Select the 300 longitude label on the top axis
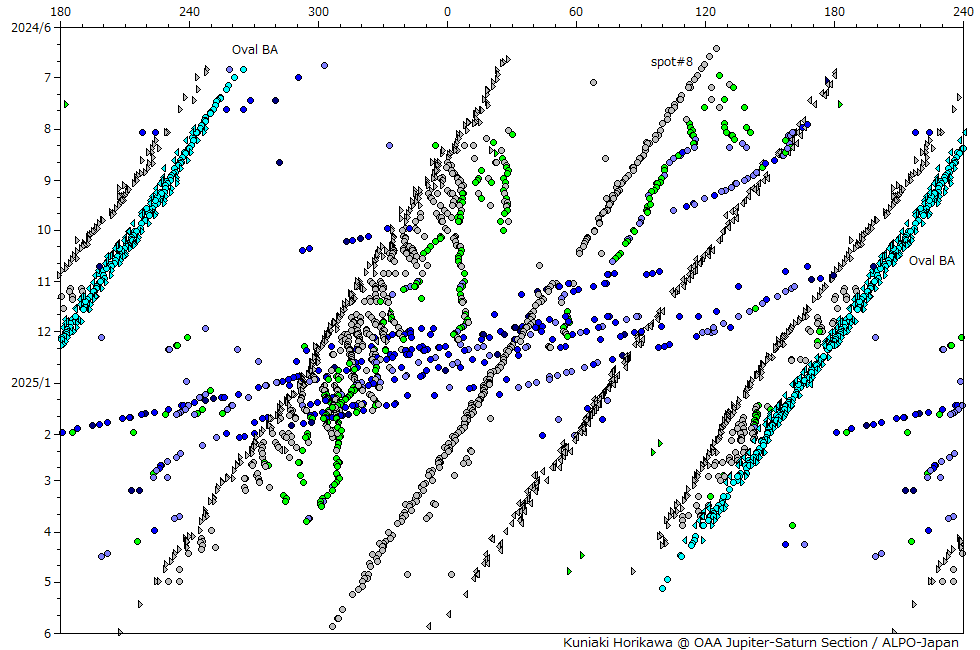The image size is (980, 650). [318, 12]
